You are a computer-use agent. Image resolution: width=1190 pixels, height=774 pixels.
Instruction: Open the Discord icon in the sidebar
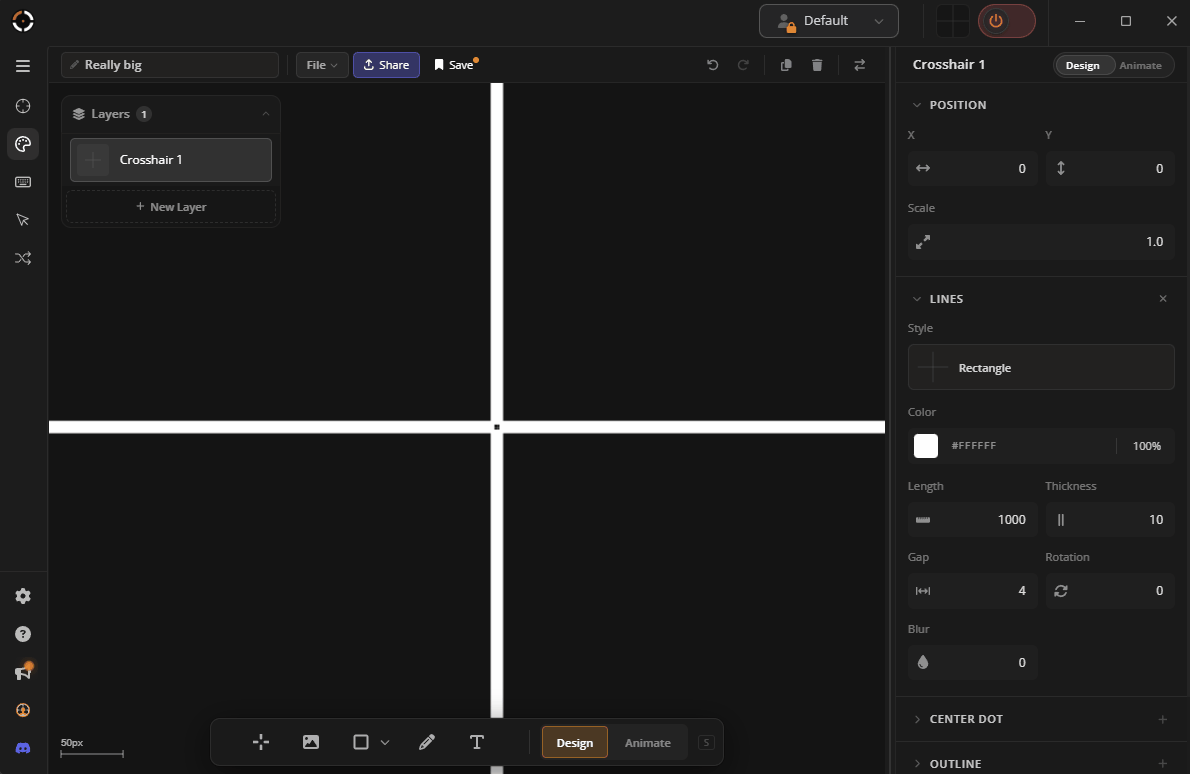click(x=23, y=748)
